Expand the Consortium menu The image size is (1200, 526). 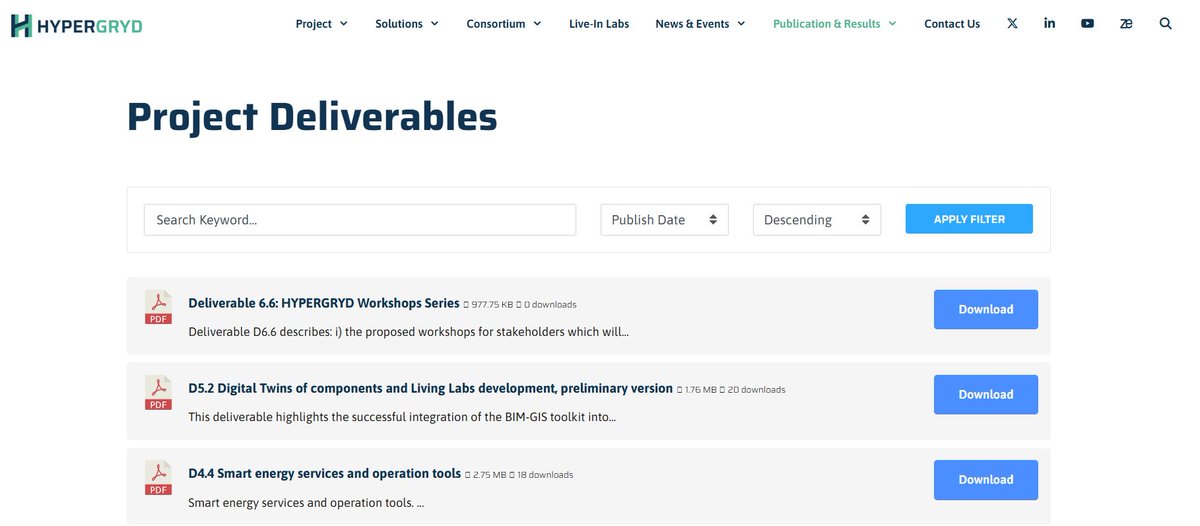[x=503, y=24]
